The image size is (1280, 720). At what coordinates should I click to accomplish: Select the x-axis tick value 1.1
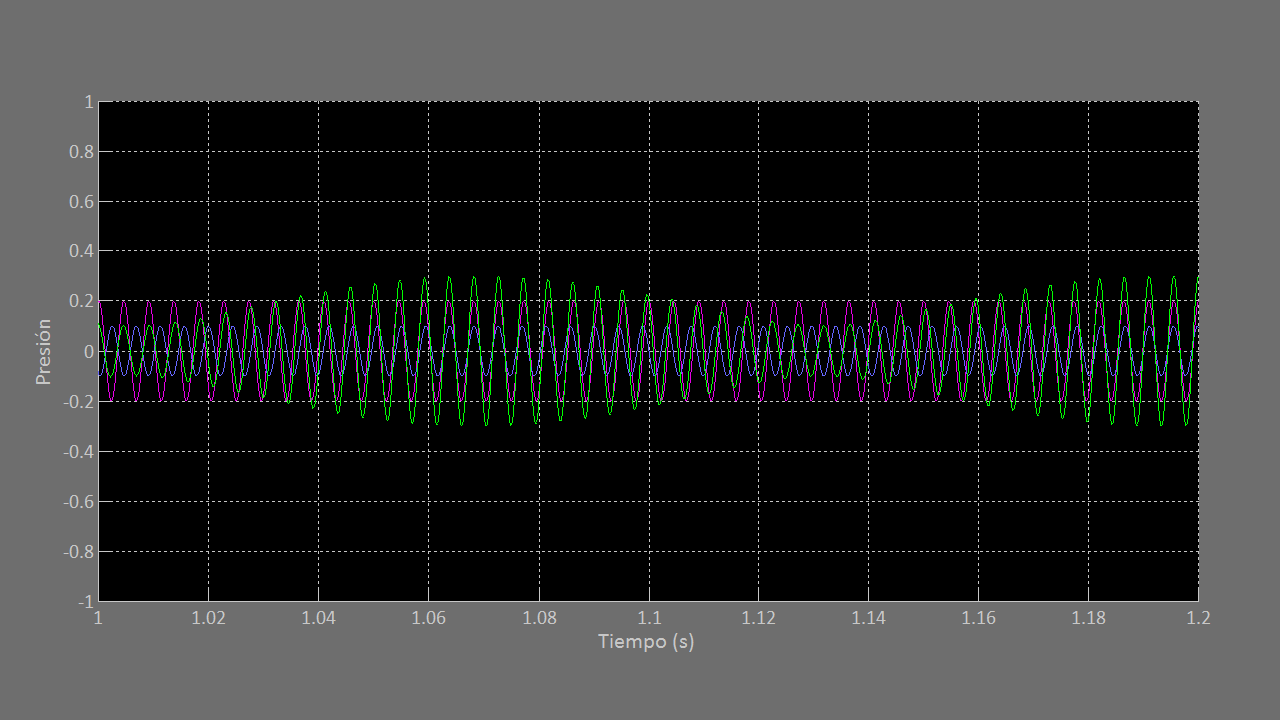(x=648, y=618)
